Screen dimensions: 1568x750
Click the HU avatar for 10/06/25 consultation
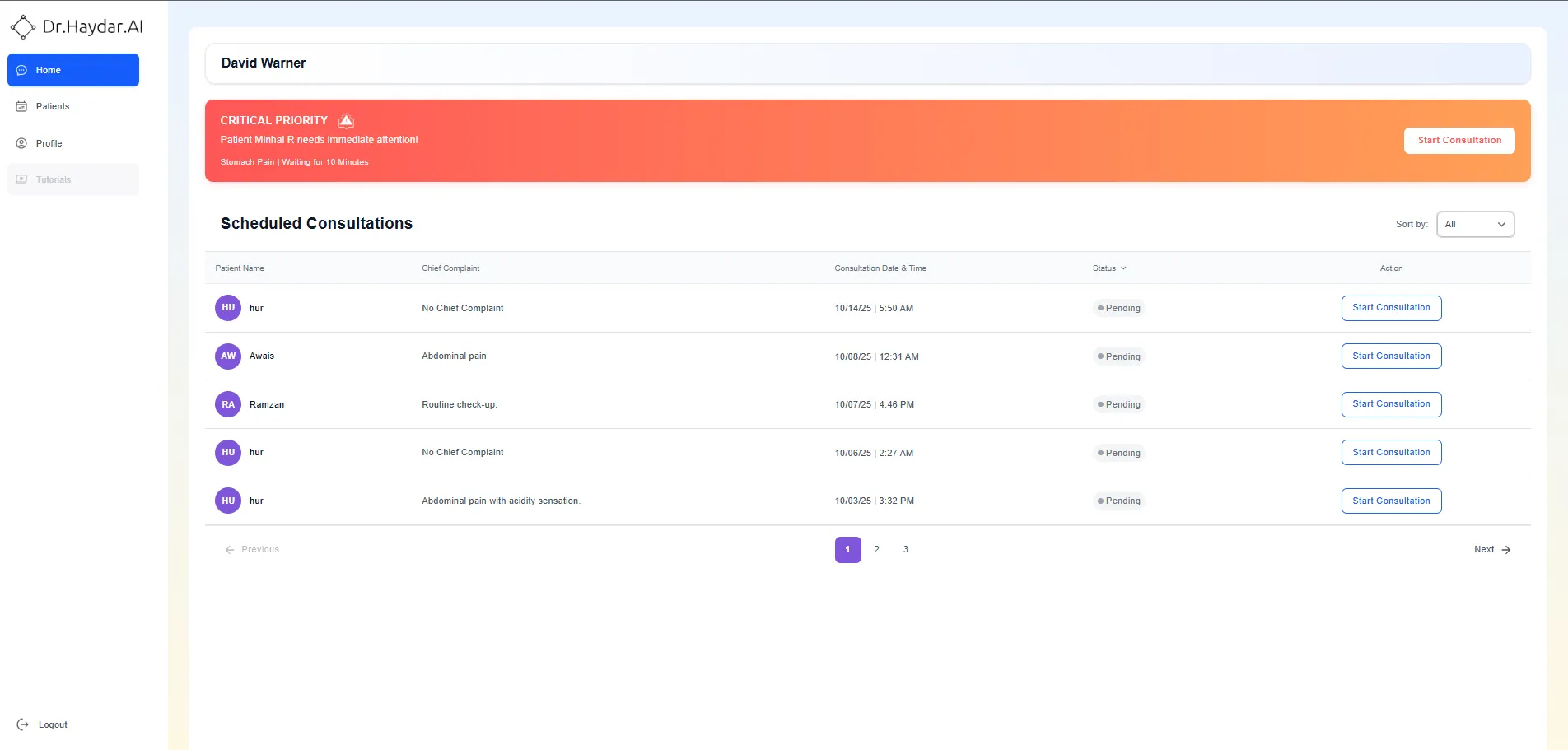click(228, 453)
